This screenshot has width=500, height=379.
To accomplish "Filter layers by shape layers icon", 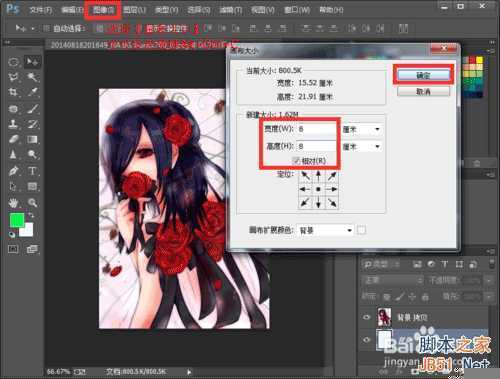I will coord(459,264).
